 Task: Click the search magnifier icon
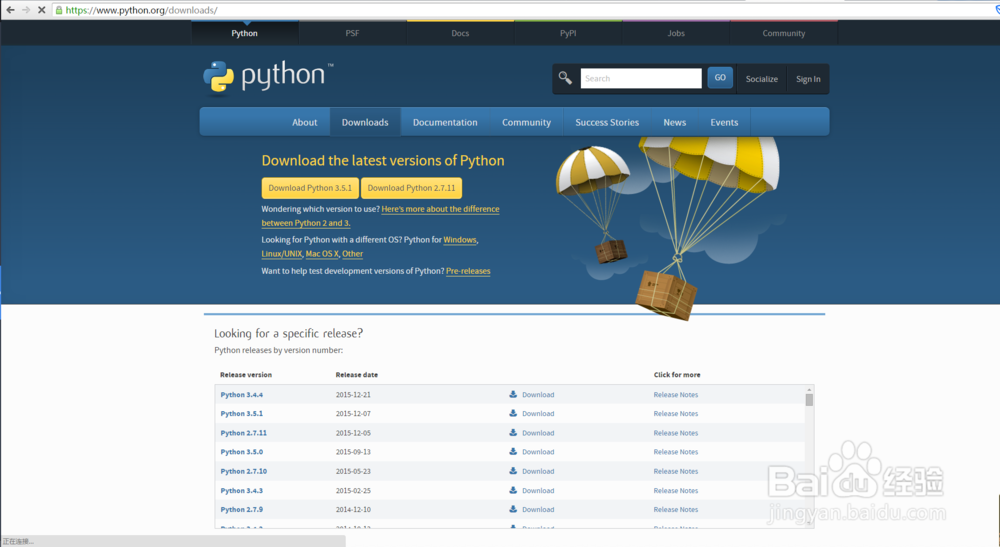(565, 78)
